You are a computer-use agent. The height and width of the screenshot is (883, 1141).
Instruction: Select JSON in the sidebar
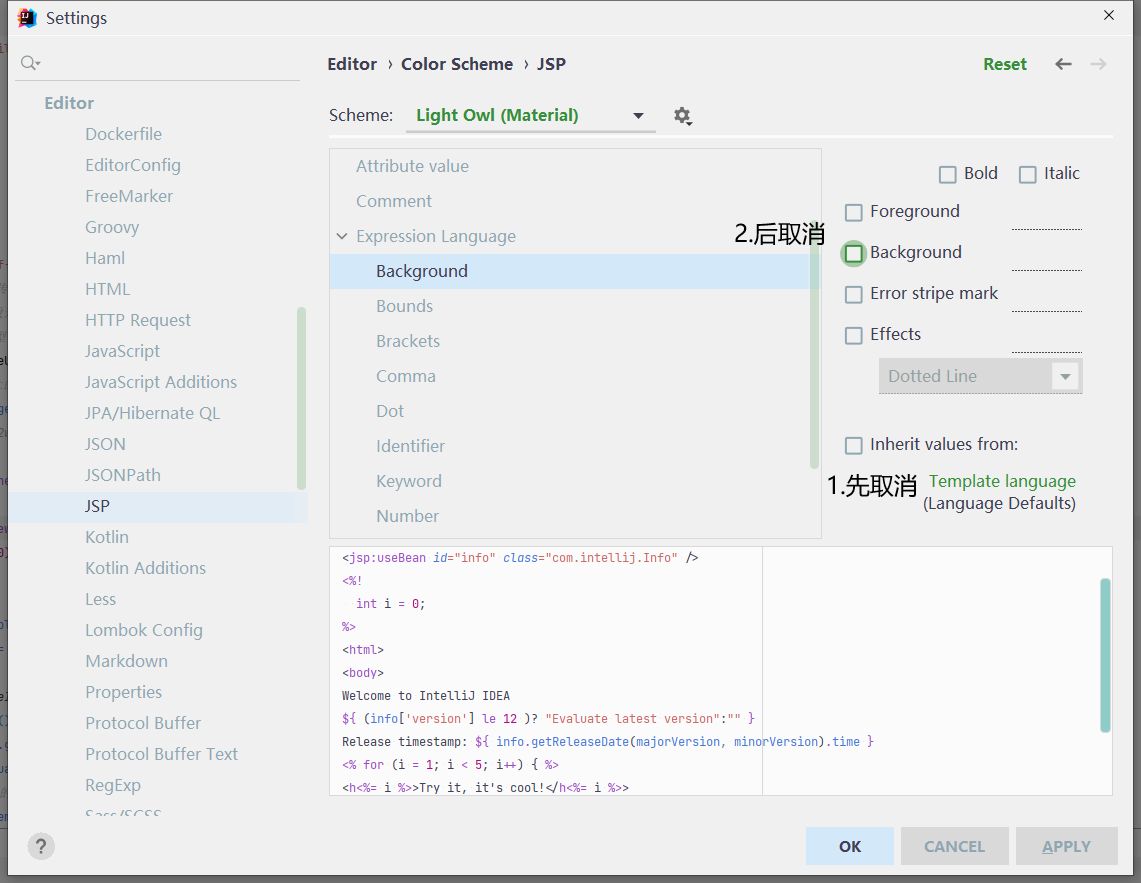click(105, 444)
